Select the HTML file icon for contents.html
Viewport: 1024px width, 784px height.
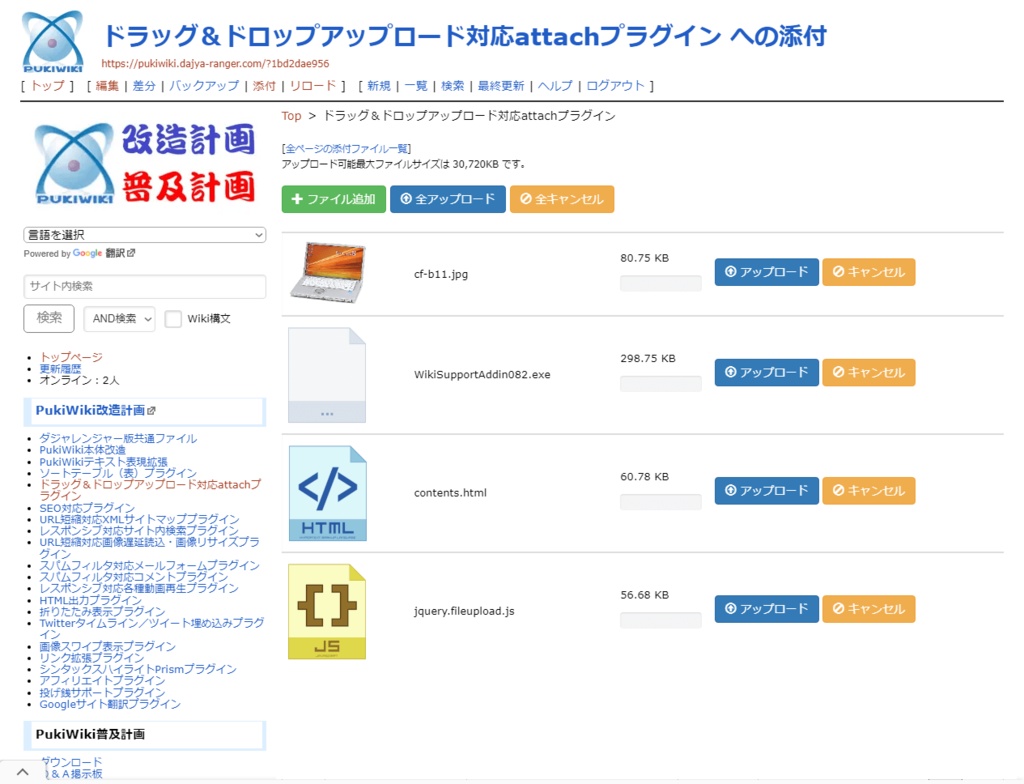click(x=327, y=491)
